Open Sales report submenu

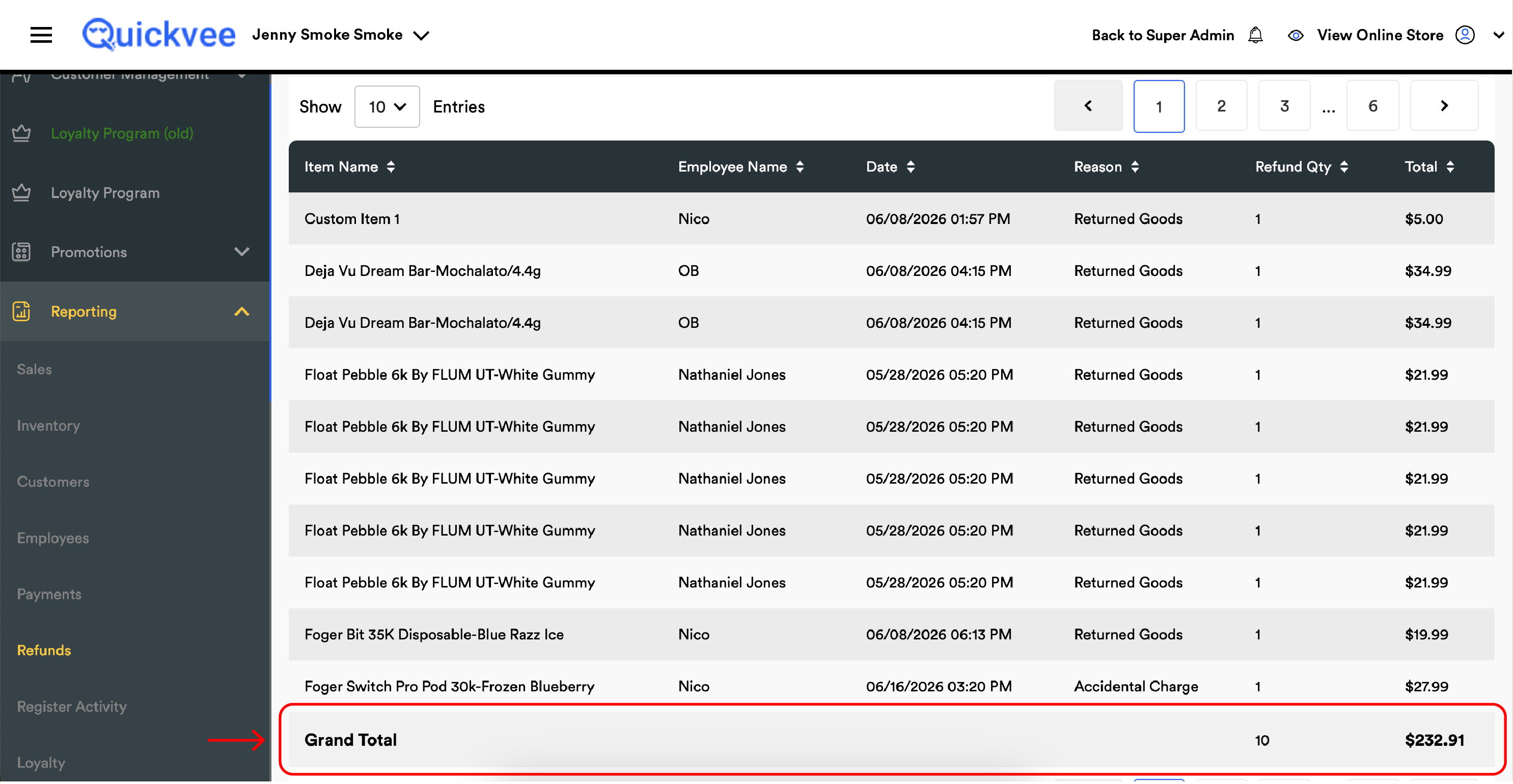[x=34, y=370]
